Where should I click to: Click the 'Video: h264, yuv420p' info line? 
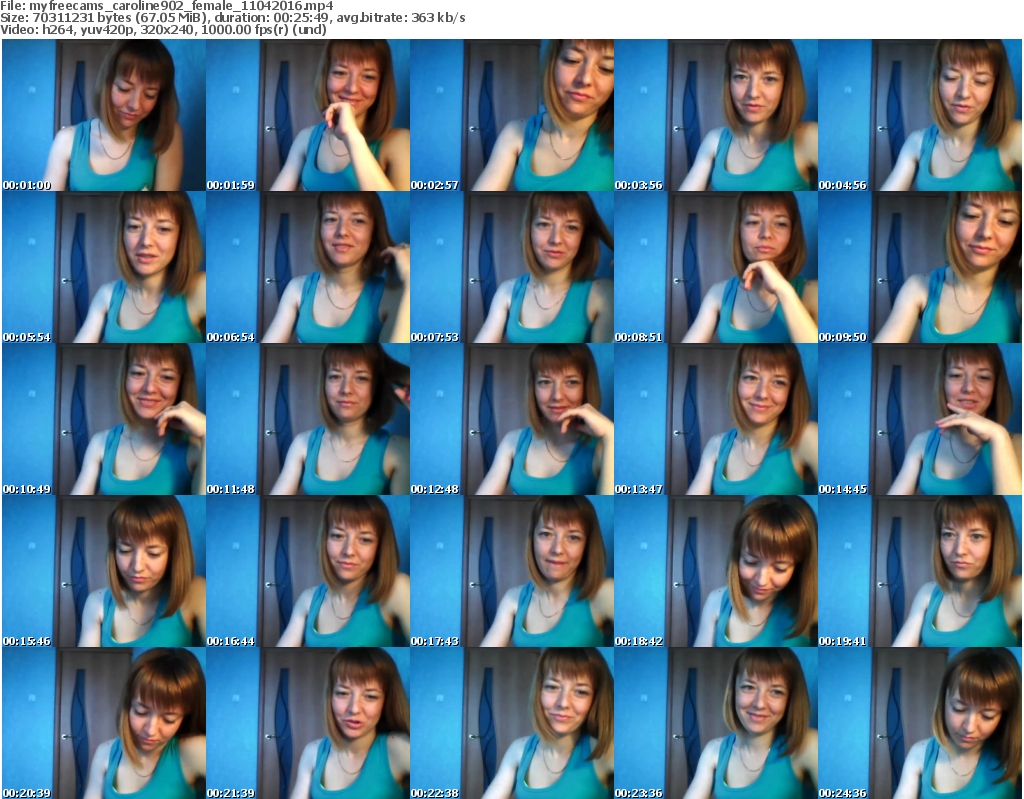(163, 29)
